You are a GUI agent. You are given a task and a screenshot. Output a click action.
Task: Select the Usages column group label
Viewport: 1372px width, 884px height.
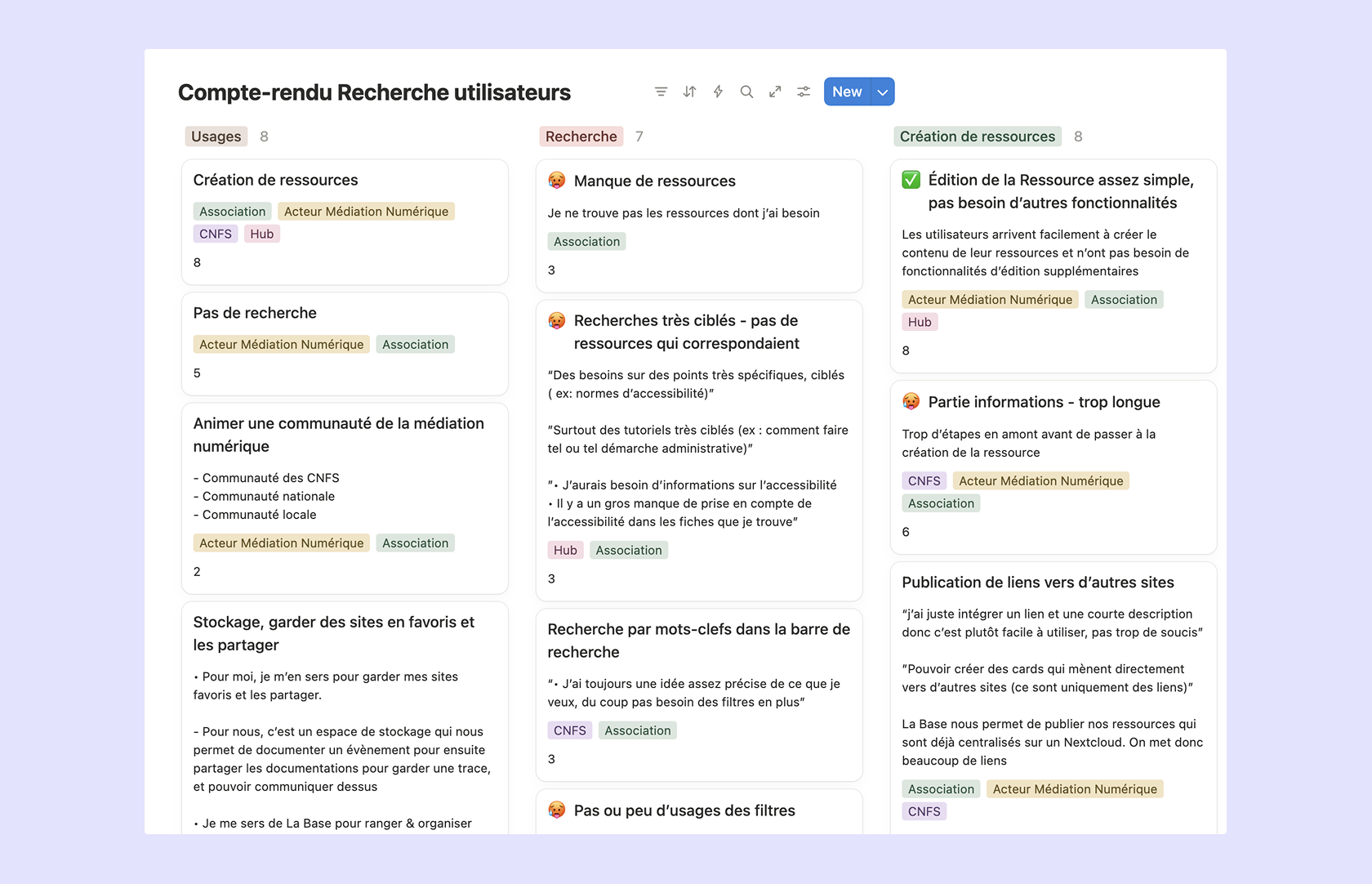pos(216,136)
